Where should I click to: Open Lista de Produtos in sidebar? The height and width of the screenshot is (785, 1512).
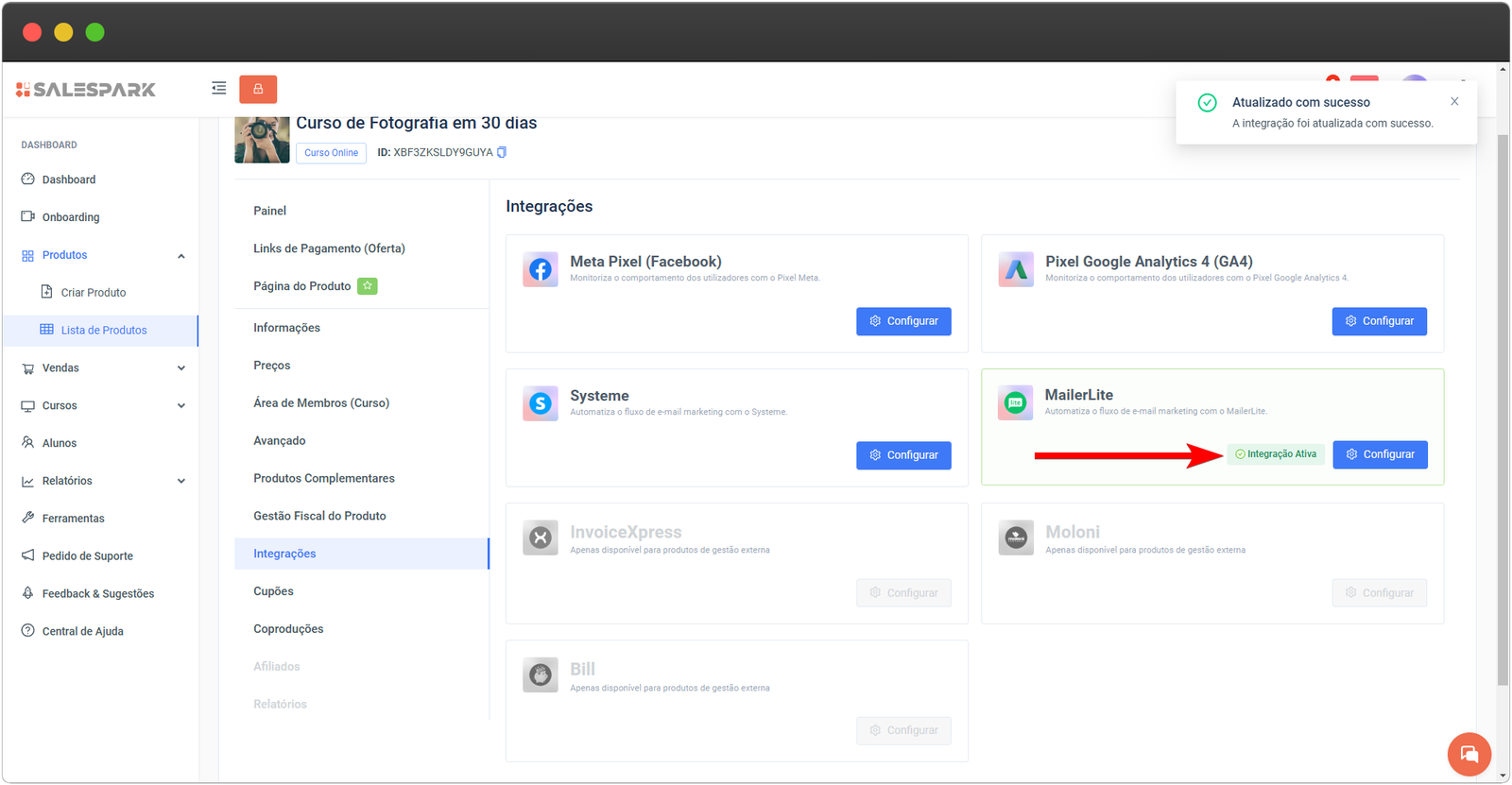[x=104, y=331]
